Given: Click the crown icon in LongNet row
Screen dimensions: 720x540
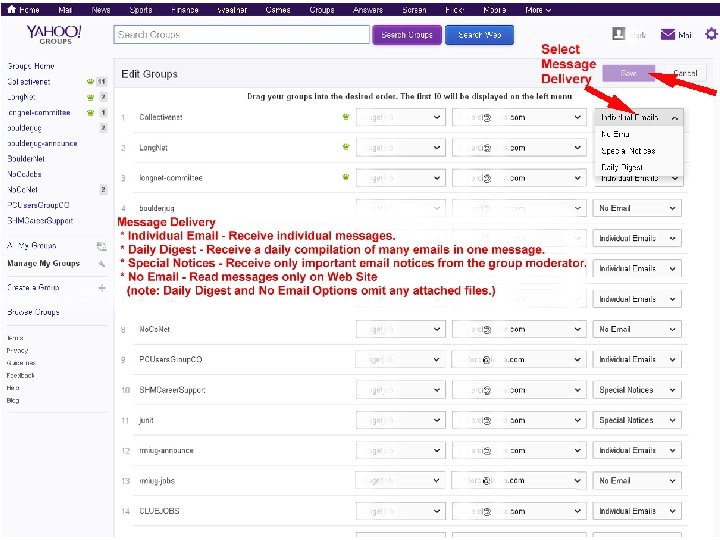Looking at the screenshot, I should 346,147.
